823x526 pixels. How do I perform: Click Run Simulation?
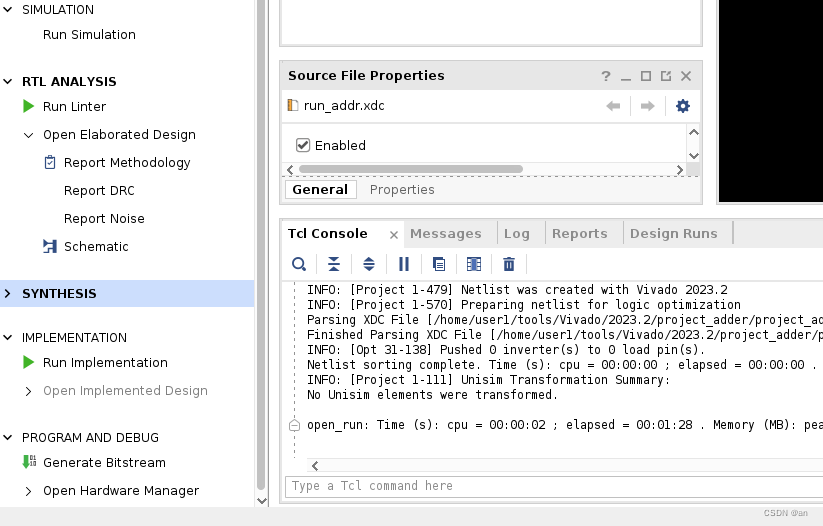[x=89, y=35]
